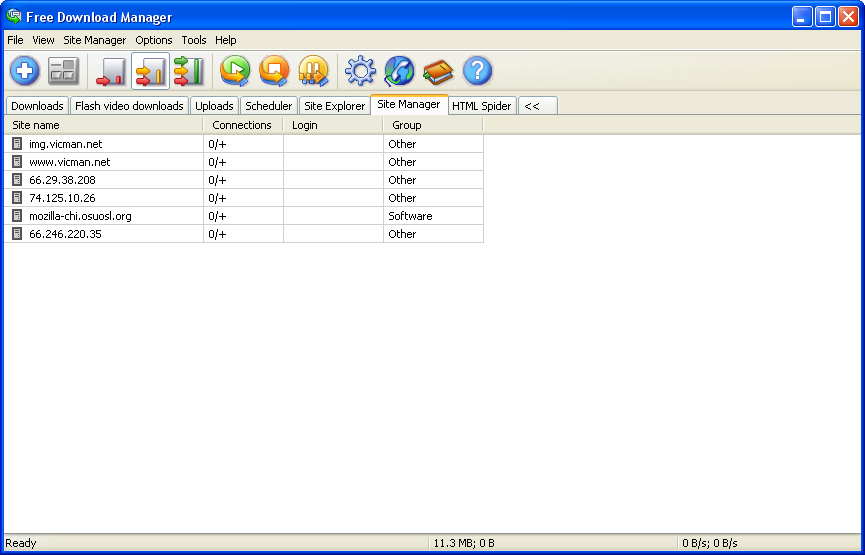Switch to the HTML Spider tab
This screenshot has height=555, width=865.
[x=482, y=106]
